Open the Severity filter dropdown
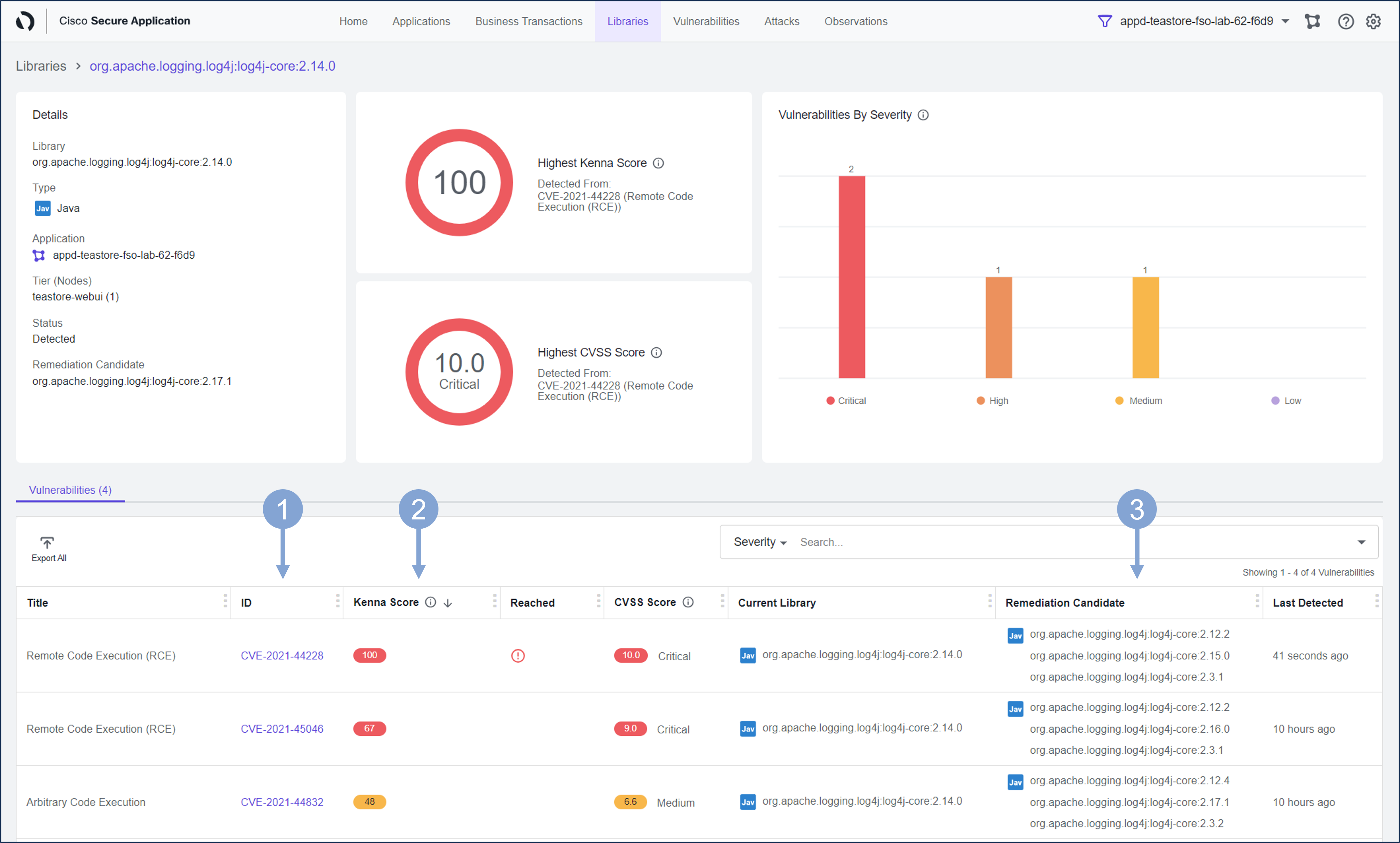Image resolution: width=1400 pixels, height=843 pixels. (760, 542)
